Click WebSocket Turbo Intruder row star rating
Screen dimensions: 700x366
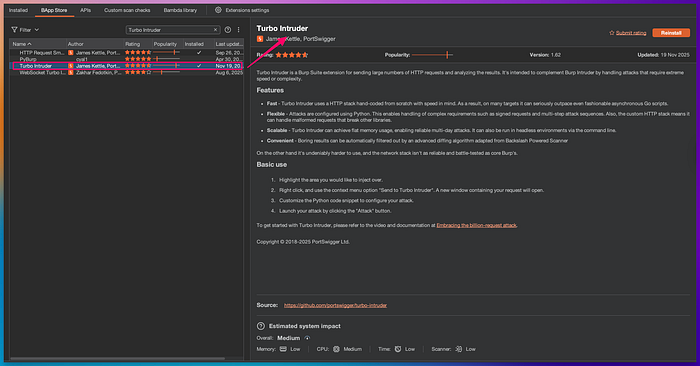[x=138, y=72]
